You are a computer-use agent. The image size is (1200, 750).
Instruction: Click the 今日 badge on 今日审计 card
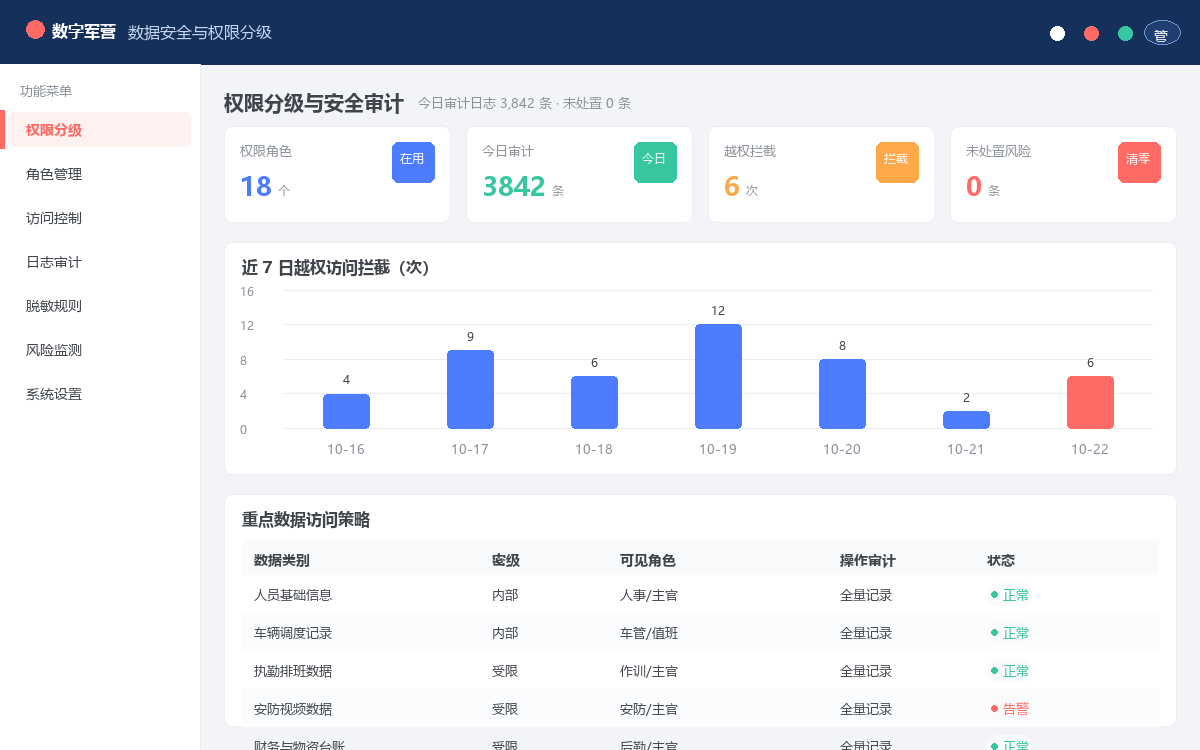pos(655,162)
